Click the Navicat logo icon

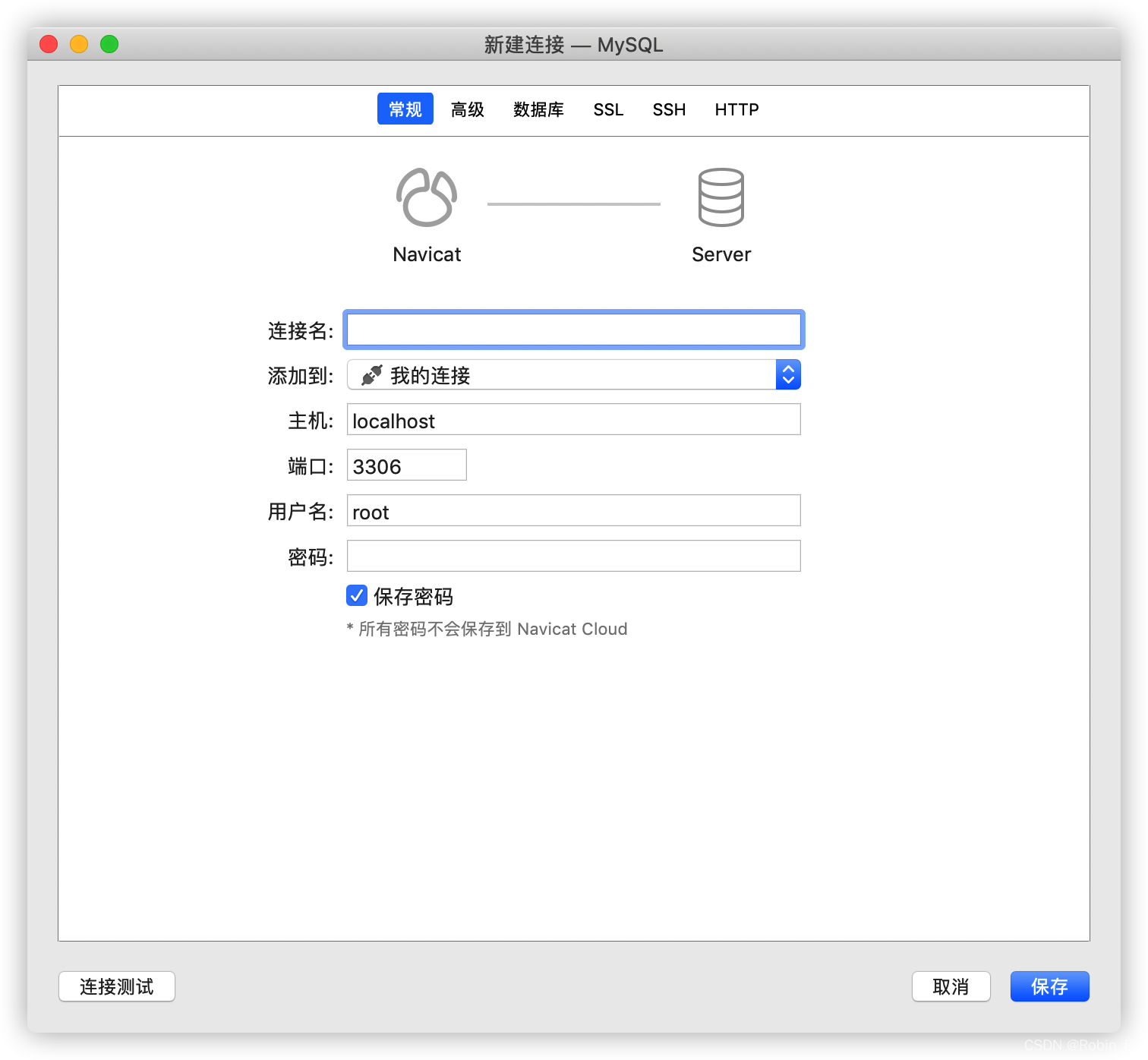click(427, 197)
